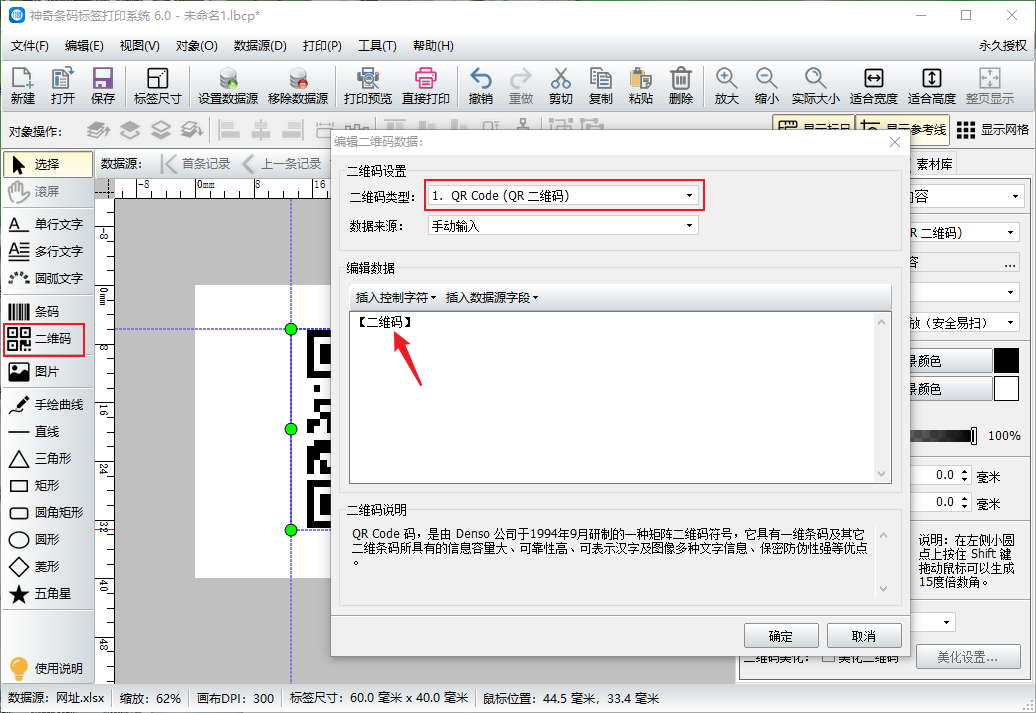Expand Insert Control Character (插入控制字符) menu
This screenshot has width=1036, height=713.
coord(396,298)
